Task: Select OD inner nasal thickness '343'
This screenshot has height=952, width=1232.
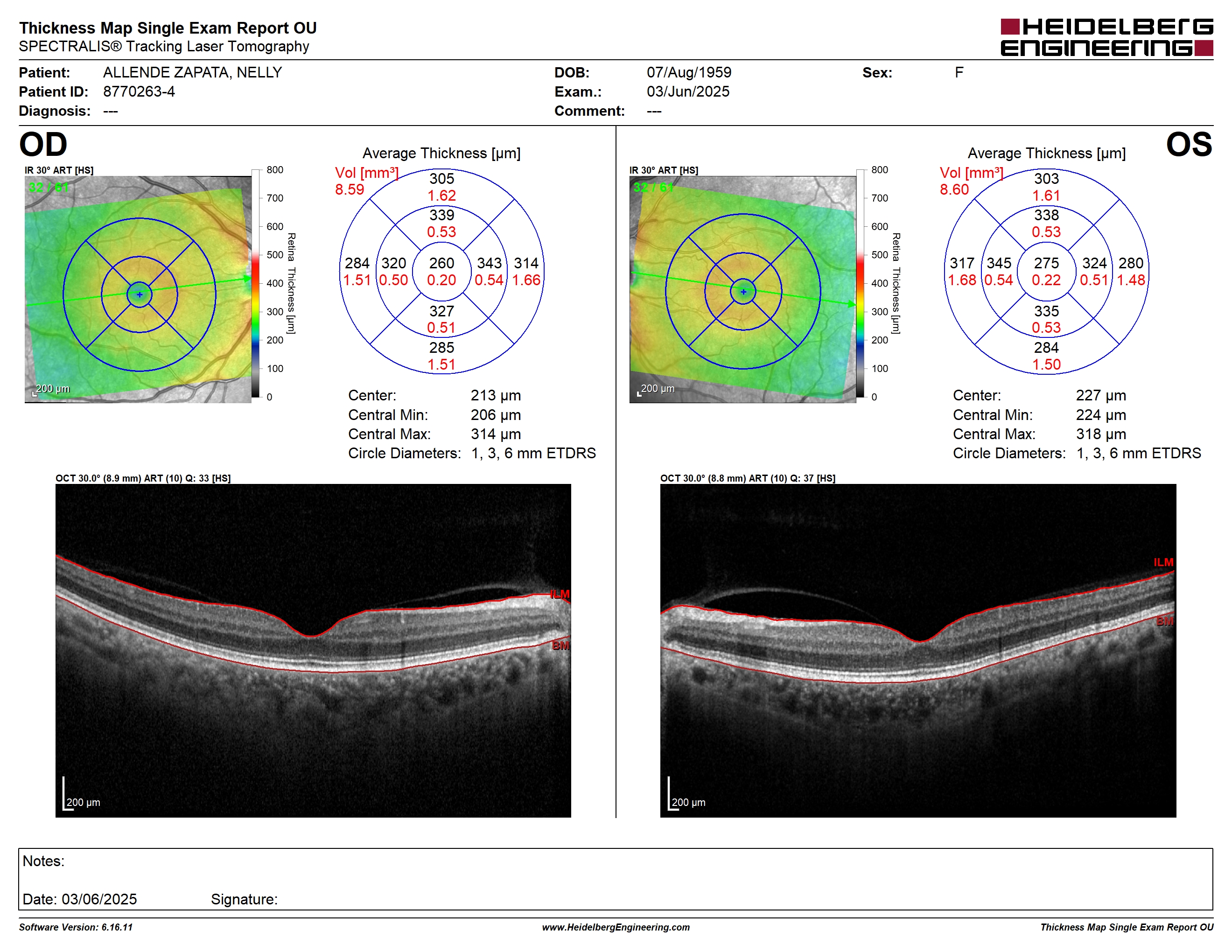Action: pyautogui.click(x=489, y=263)
